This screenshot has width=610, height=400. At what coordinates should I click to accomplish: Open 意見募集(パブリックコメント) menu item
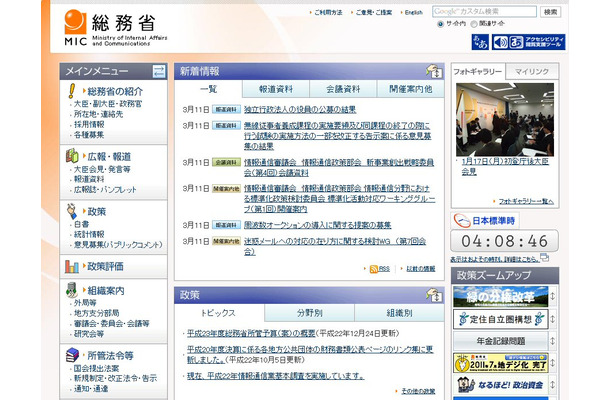click(x=118, y=245)
